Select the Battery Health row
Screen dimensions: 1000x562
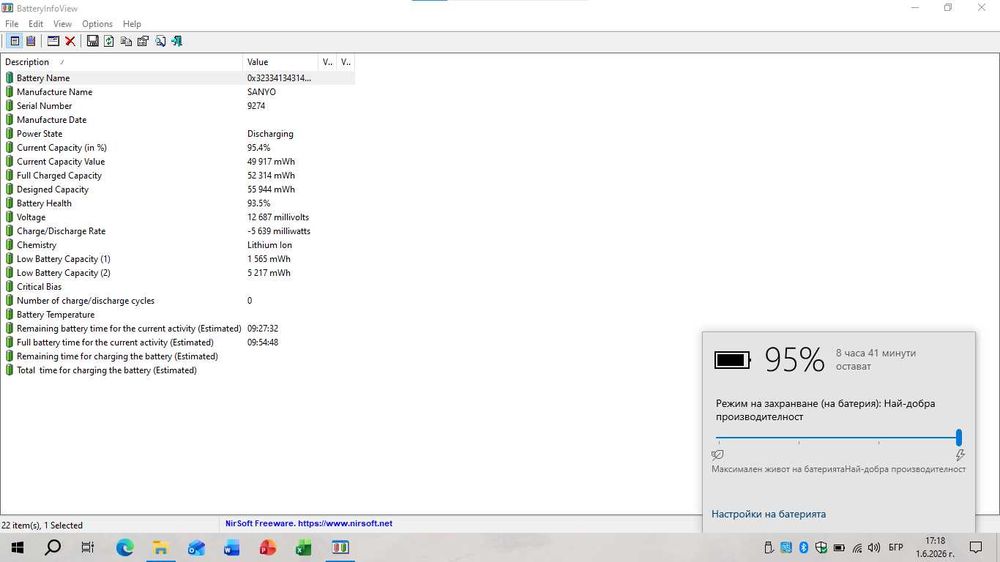click(178, 203)
